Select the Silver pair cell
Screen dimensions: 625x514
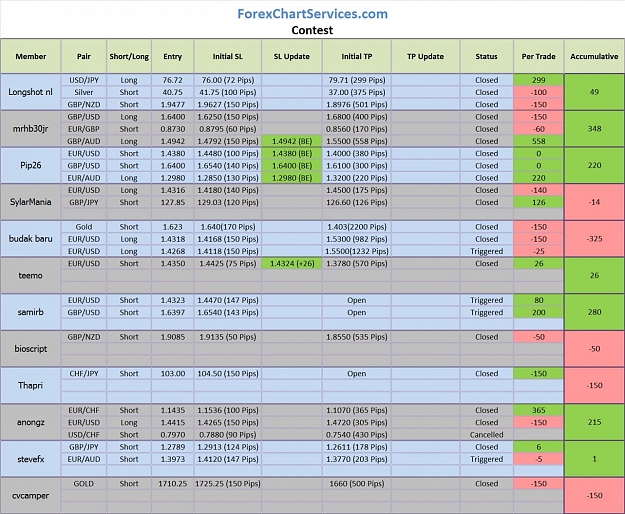point(84,92)
